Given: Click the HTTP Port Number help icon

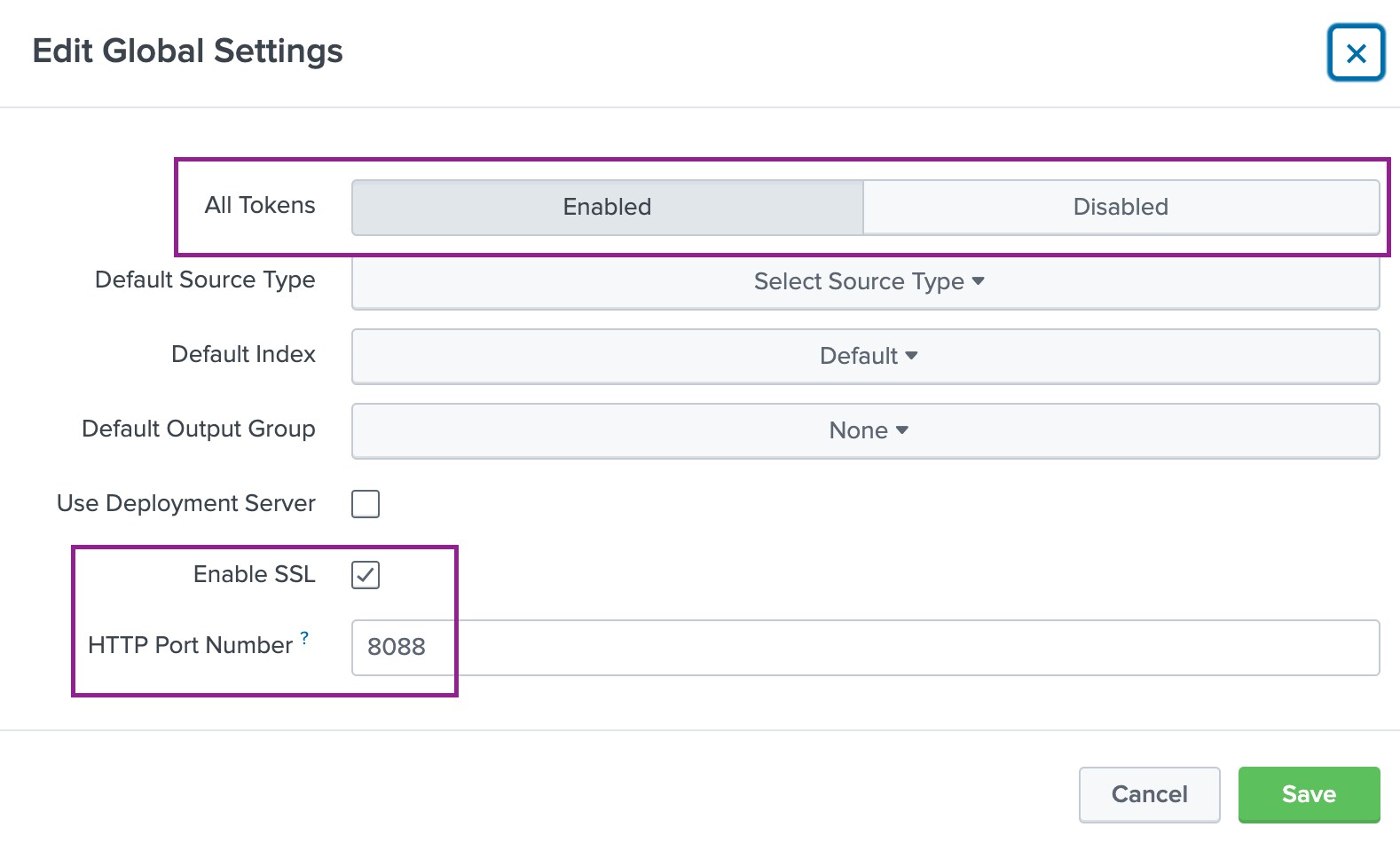Looking at the screenshot, I should click(304, 637).
